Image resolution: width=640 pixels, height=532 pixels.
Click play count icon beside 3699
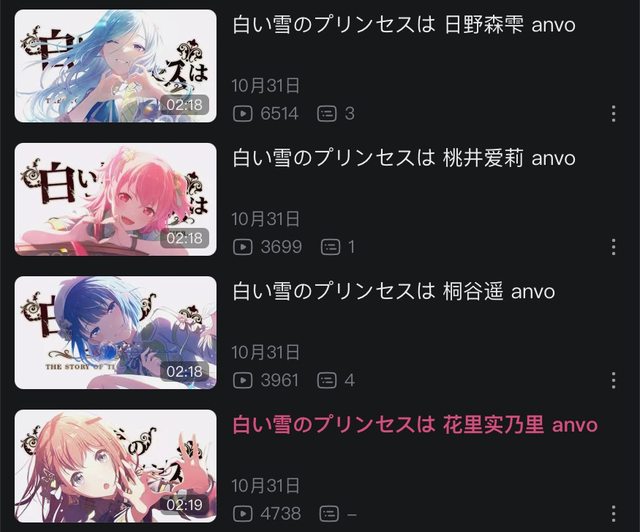coord(243,247)
